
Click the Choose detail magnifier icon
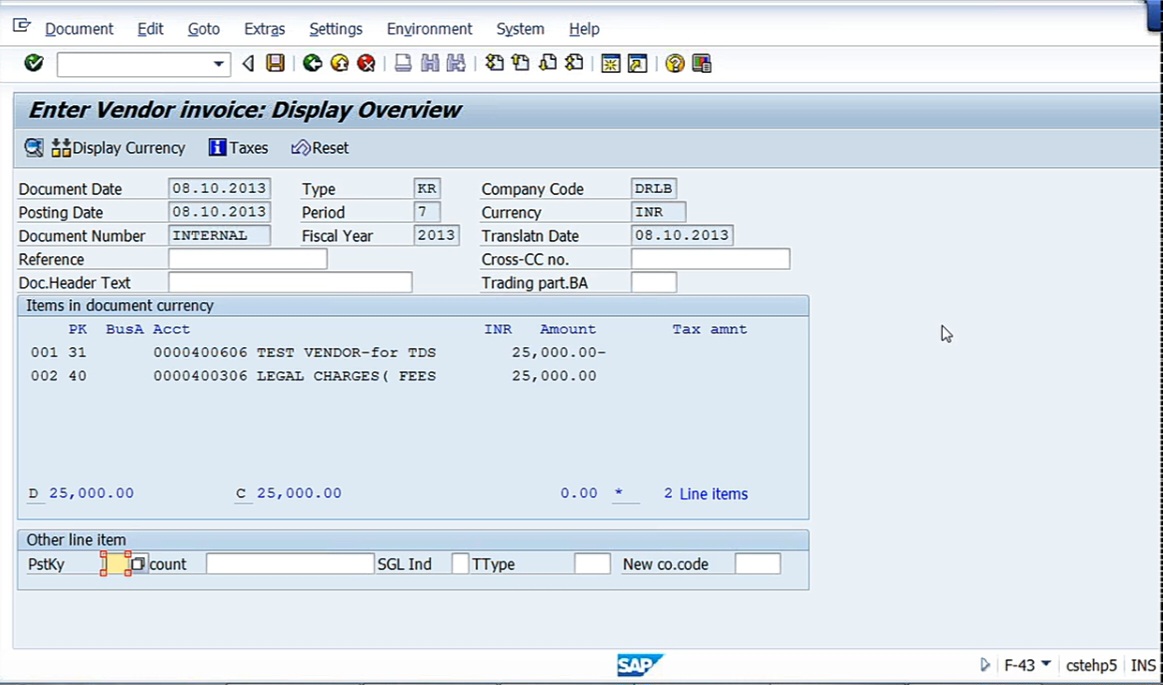[x=33, y=148]
